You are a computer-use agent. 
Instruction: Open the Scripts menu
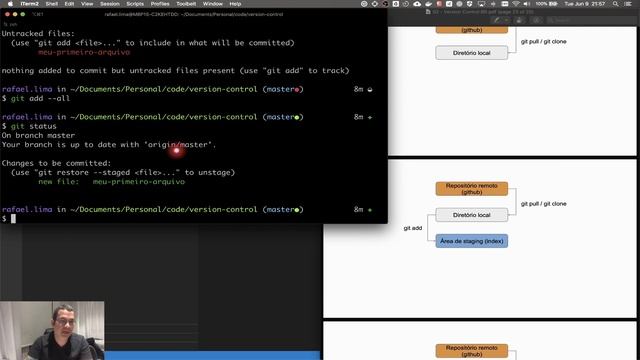click(x=135, y=4)
